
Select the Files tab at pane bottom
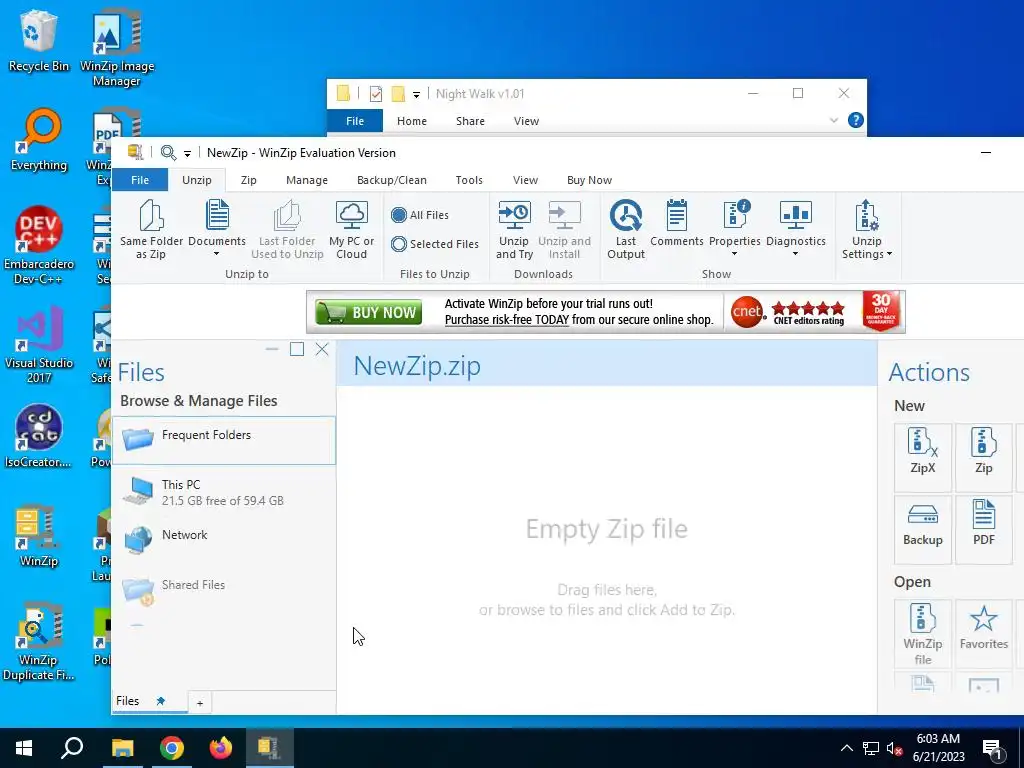click(x=128, y=701)
